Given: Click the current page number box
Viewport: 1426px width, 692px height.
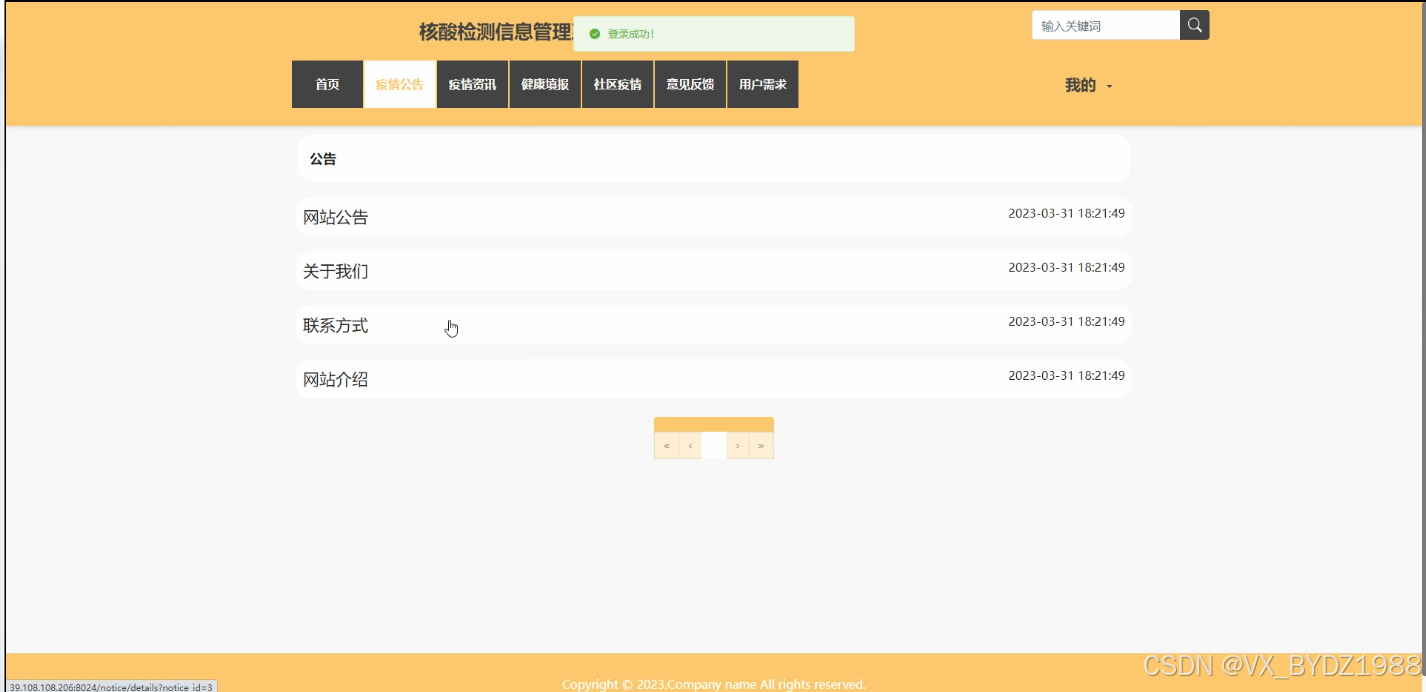Looking at the screenshot, I should [x=714, y=446].
